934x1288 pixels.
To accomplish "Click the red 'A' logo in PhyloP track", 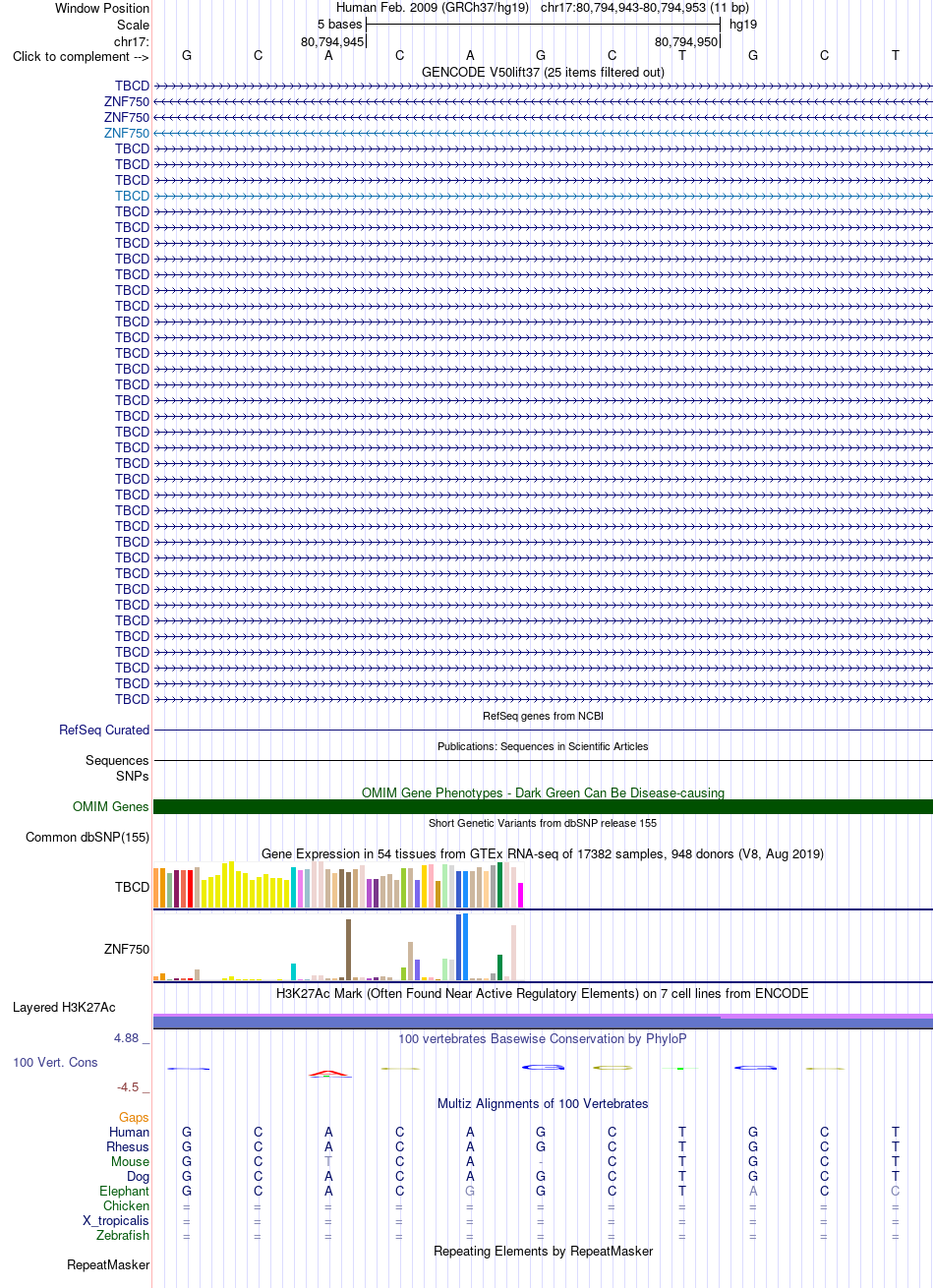I will [x=328, y=1073].
